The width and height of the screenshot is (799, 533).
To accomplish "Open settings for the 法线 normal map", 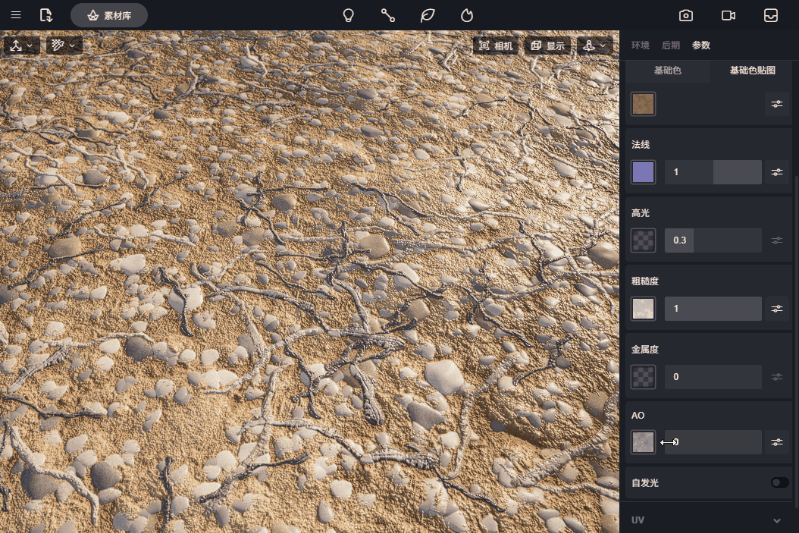I will tap(777, 172).
